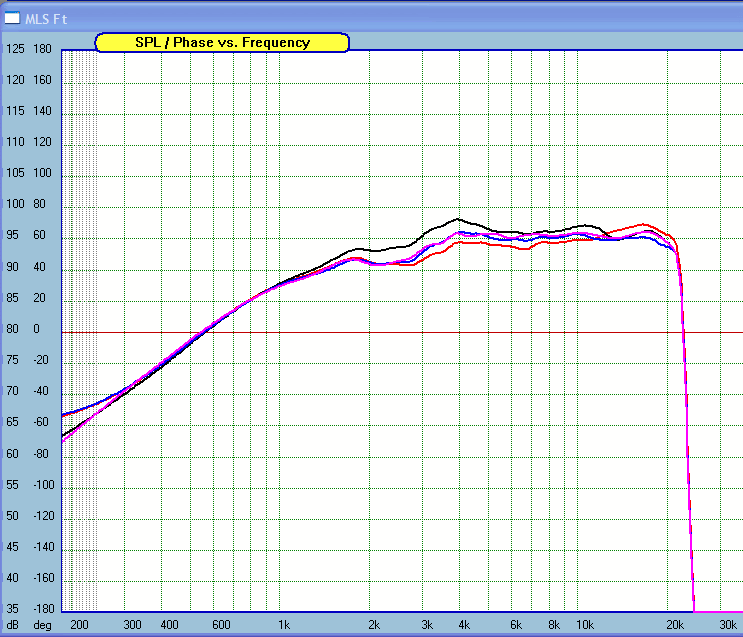This screenshot has height=637, width=743.
Task: Click the '4k' frequency axis label
Action: (464, 625)
